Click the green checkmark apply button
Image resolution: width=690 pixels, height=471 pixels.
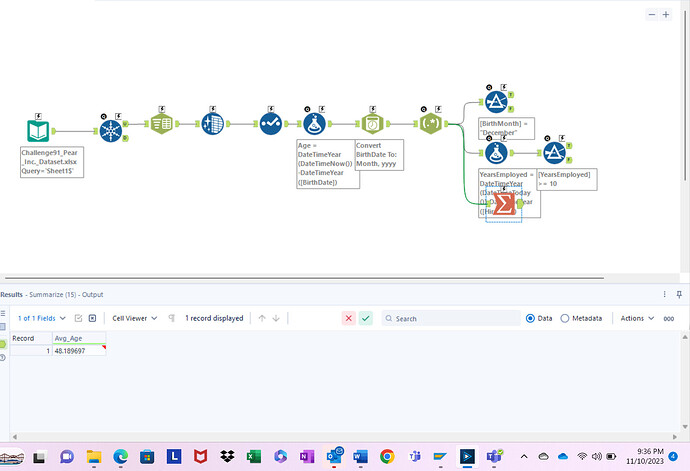tap(366, 318)
